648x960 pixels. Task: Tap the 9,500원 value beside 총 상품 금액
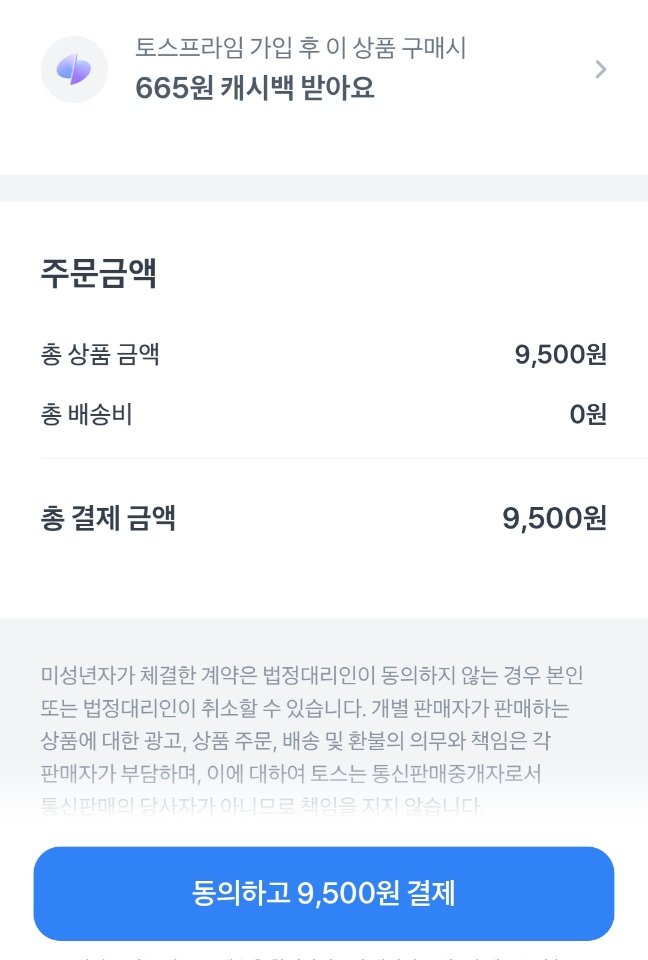point(561,354)
